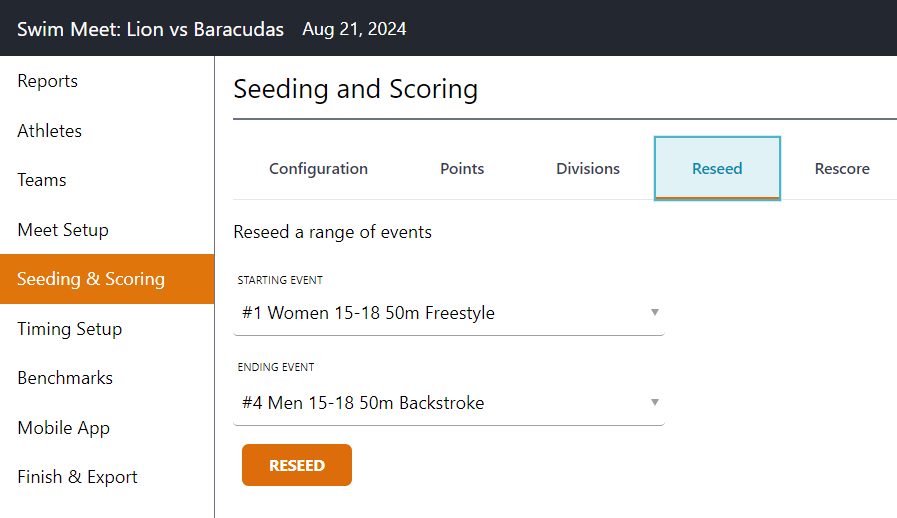Navigate to Timing Setup
The width and height of the screenshot is (897, 518).
[70, 329]
